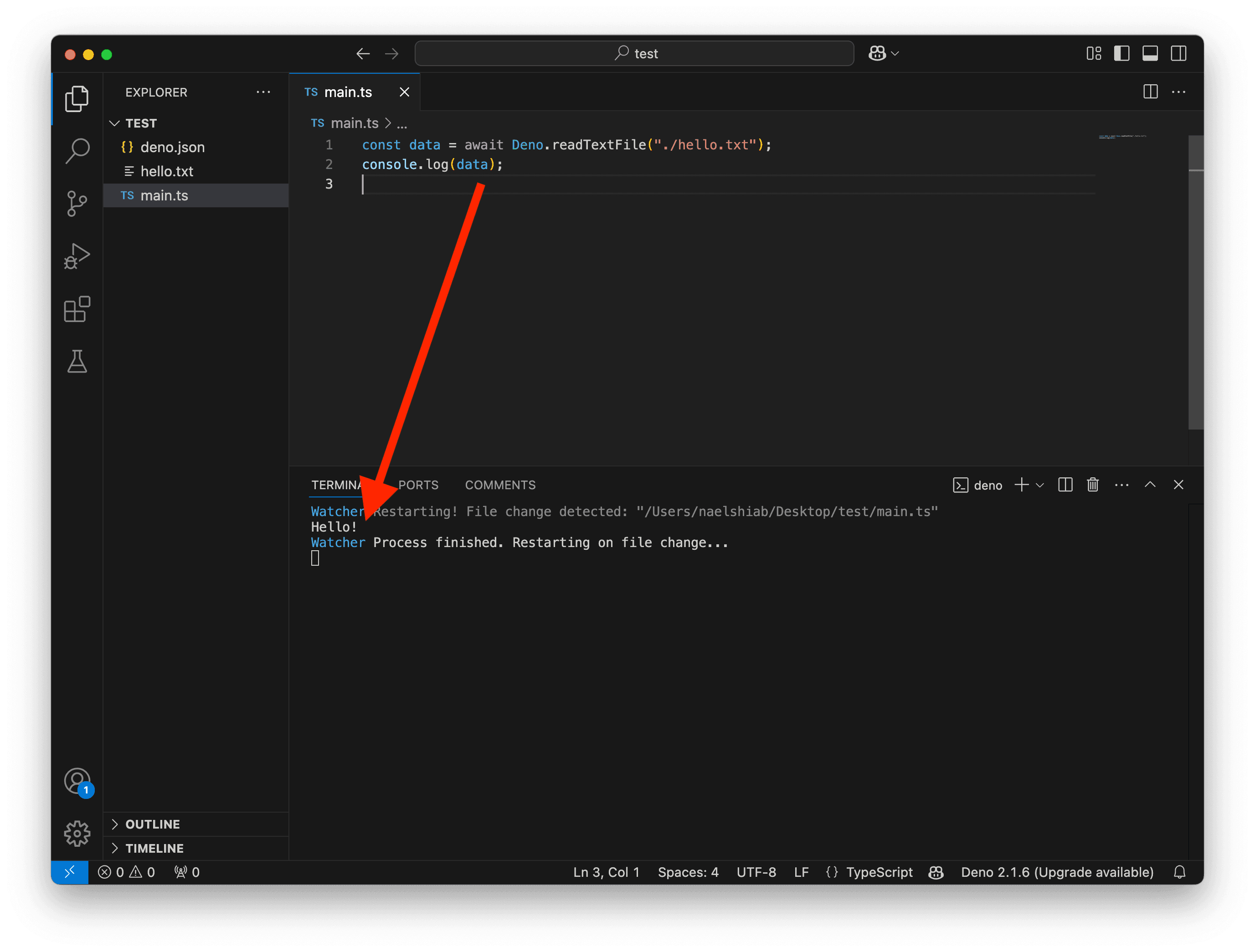Image resolution: width=1255 pixels, height=952 pixels.
Task: Split the editor to the right
Action: 1150,92
